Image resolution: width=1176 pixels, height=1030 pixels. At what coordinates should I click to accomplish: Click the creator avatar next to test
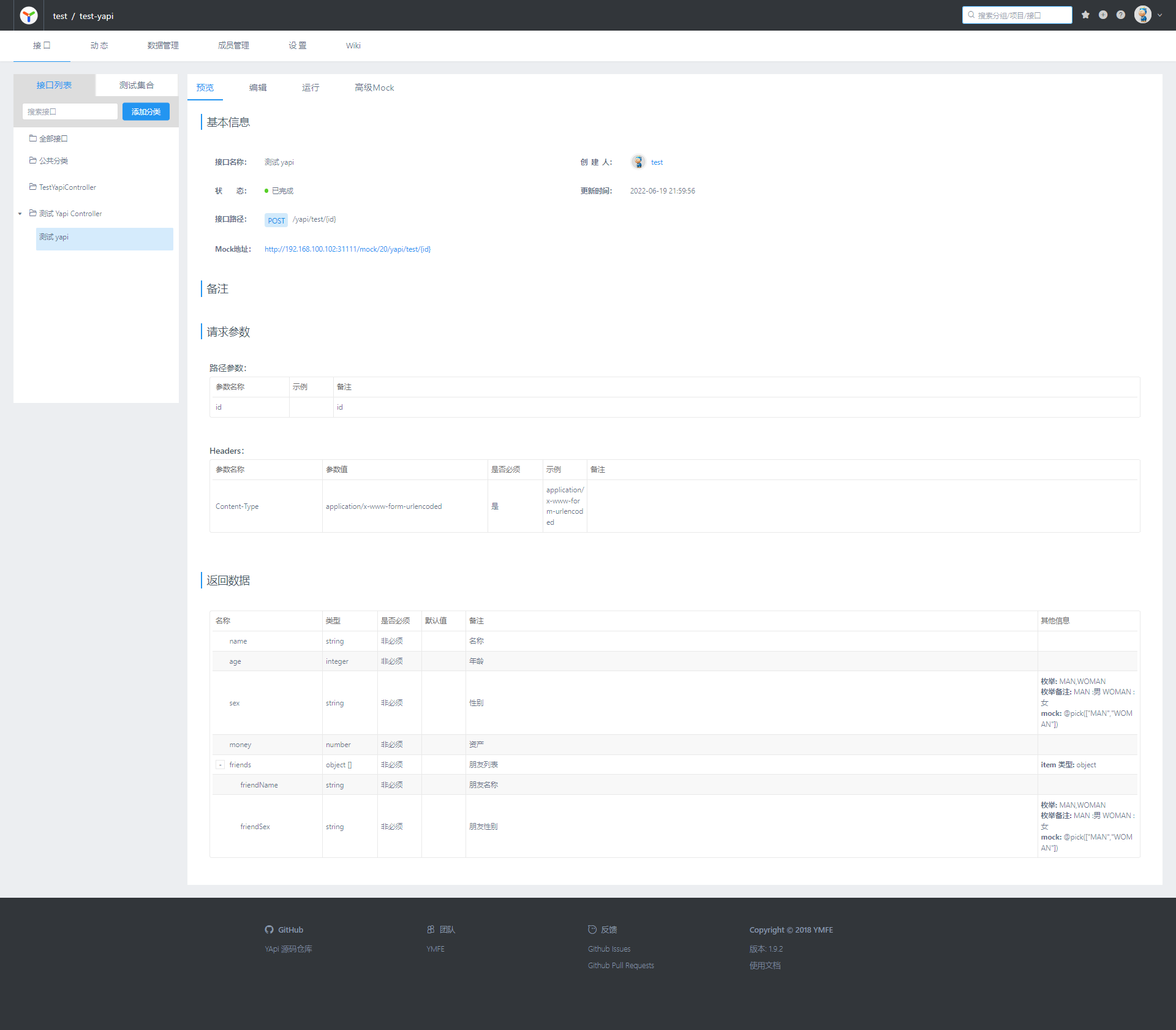pos(638,162)
